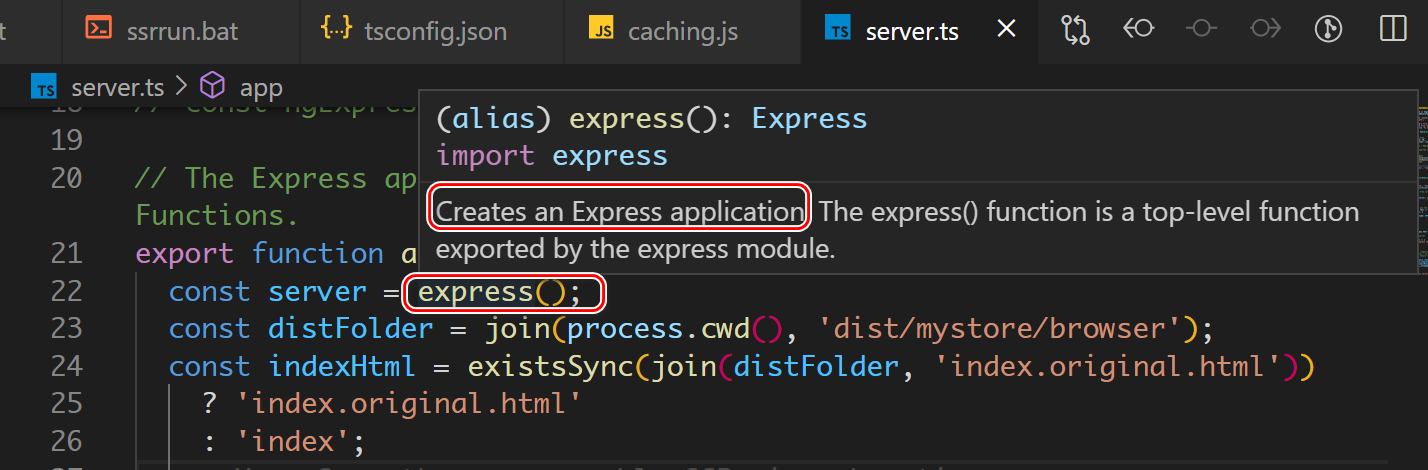Click 'Creates an Express application' tooltip text
The width and height of the screenshot is (1428, 470).
click(x=620, y=211)
